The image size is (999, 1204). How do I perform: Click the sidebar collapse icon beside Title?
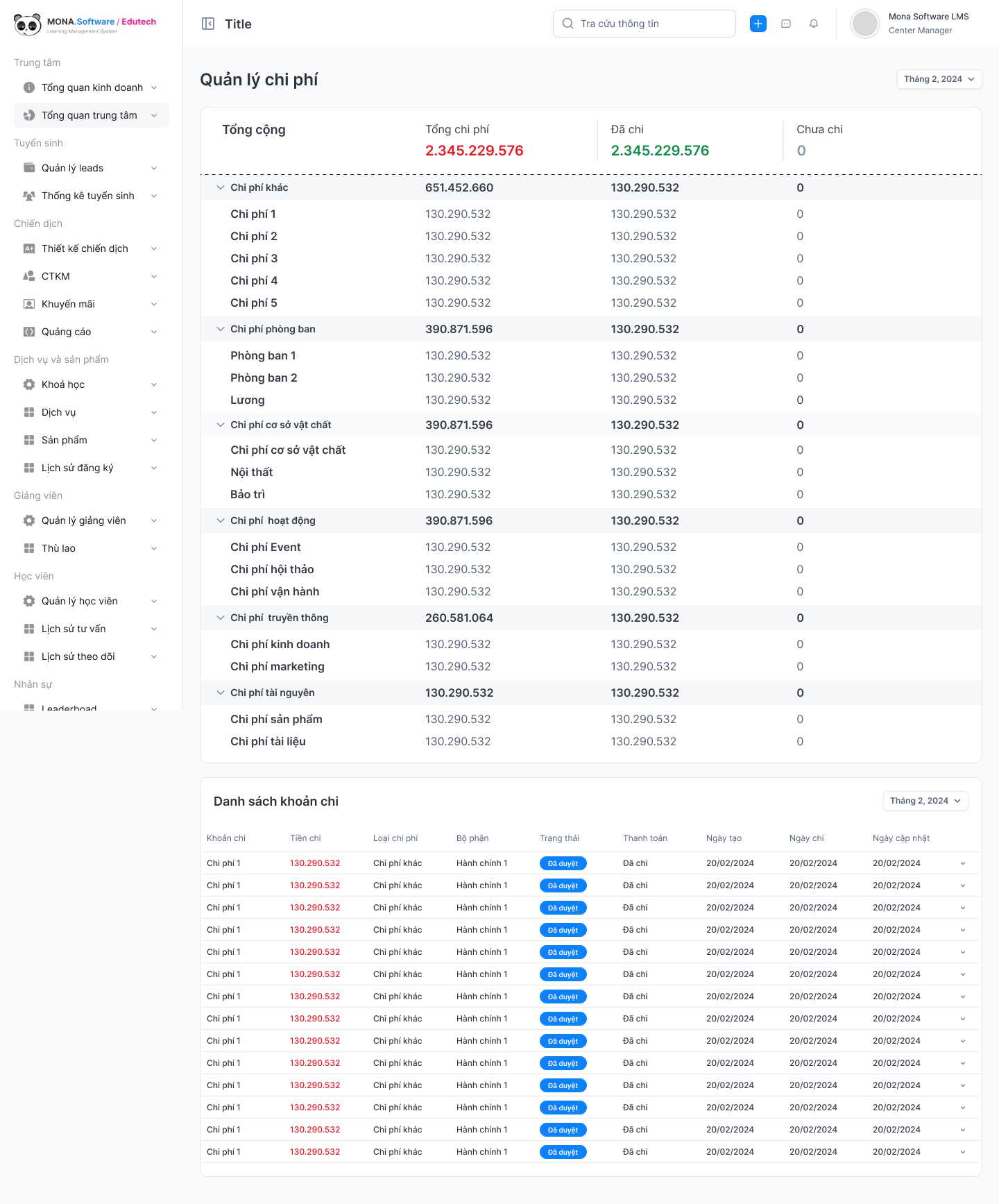point(208,24)
